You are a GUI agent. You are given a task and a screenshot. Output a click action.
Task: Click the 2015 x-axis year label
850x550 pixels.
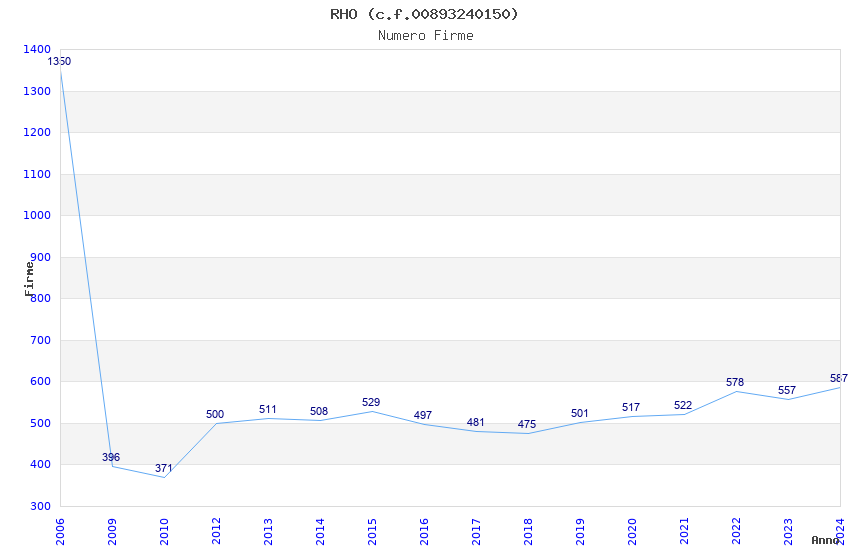[372, 532]
